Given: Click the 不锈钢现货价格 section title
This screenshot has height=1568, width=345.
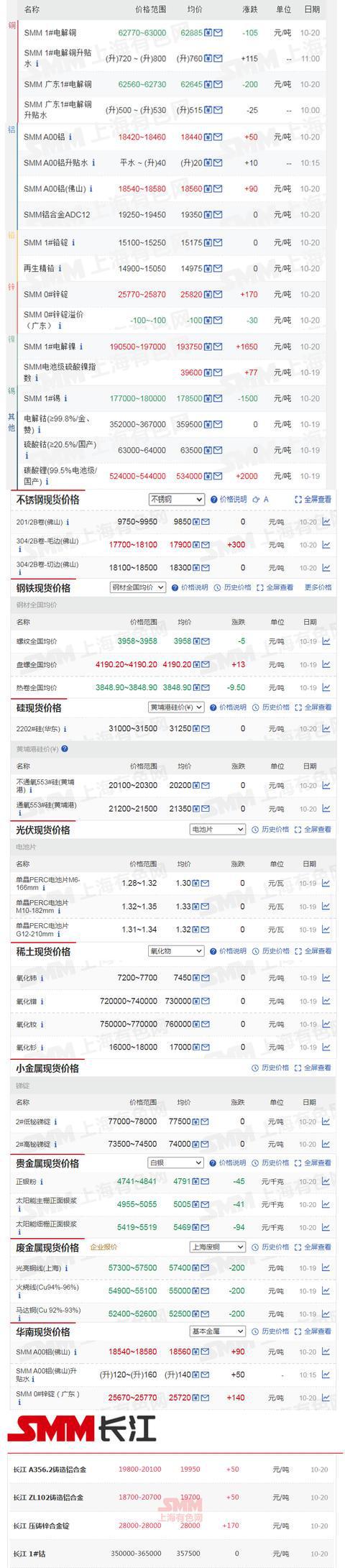Looking at the screenshot, I should [x=48, y=500].
